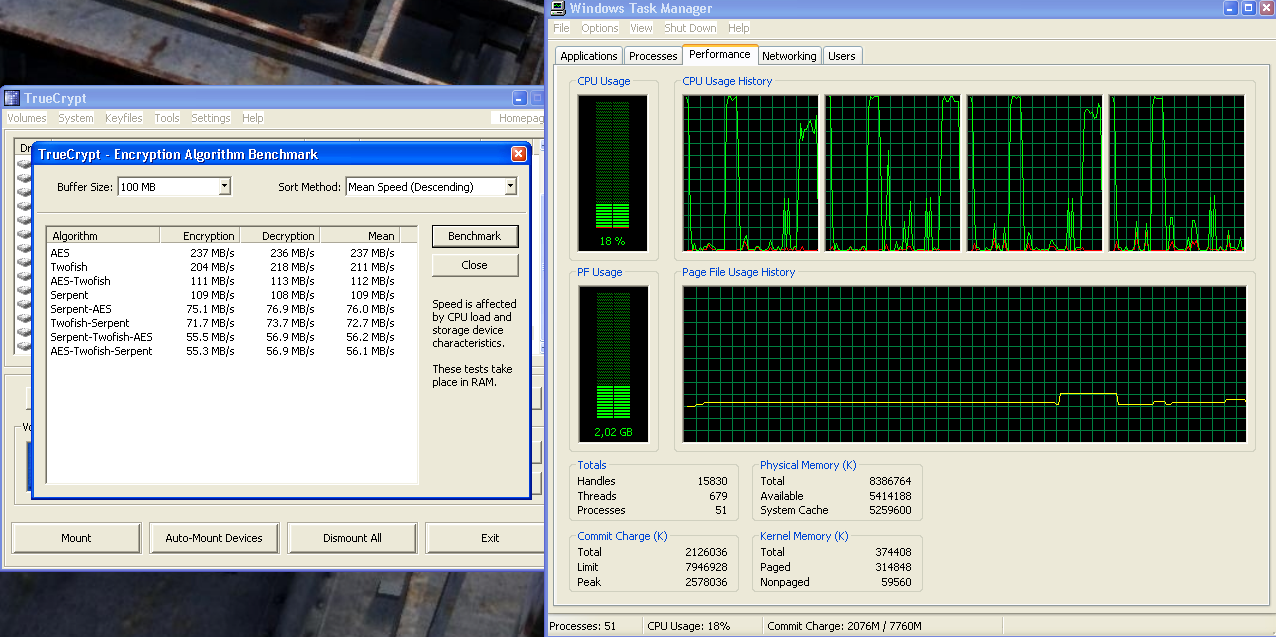Image resolution: width=1276 pixels, height=637 pixels.
Task: Switch to the Users tab
Action: 842,56
